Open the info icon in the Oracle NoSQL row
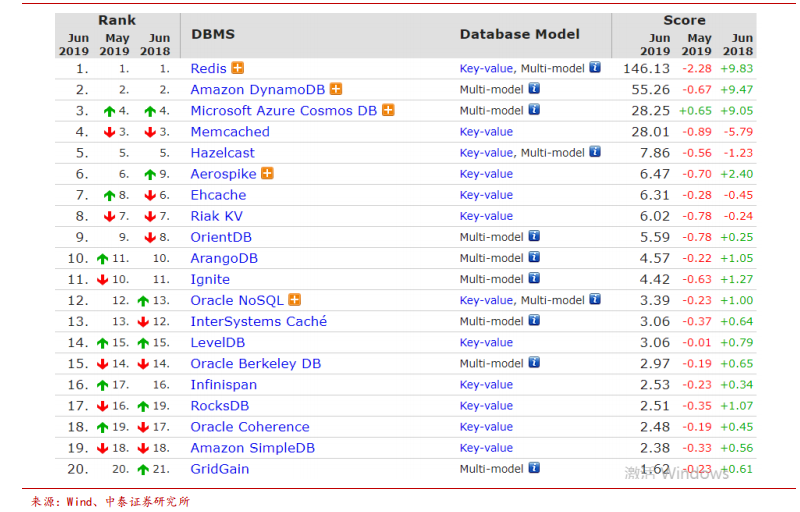 (x=595, y=299)
